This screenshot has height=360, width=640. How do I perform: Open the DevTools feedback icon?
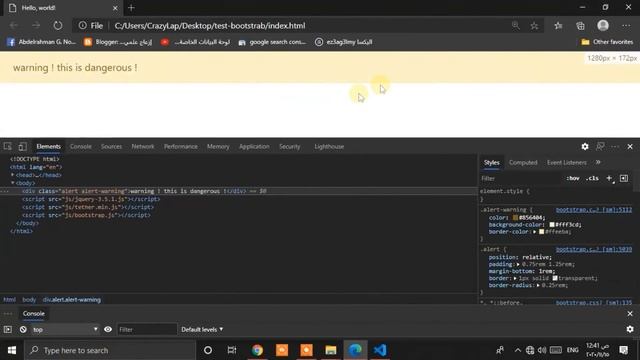[600, 146]
